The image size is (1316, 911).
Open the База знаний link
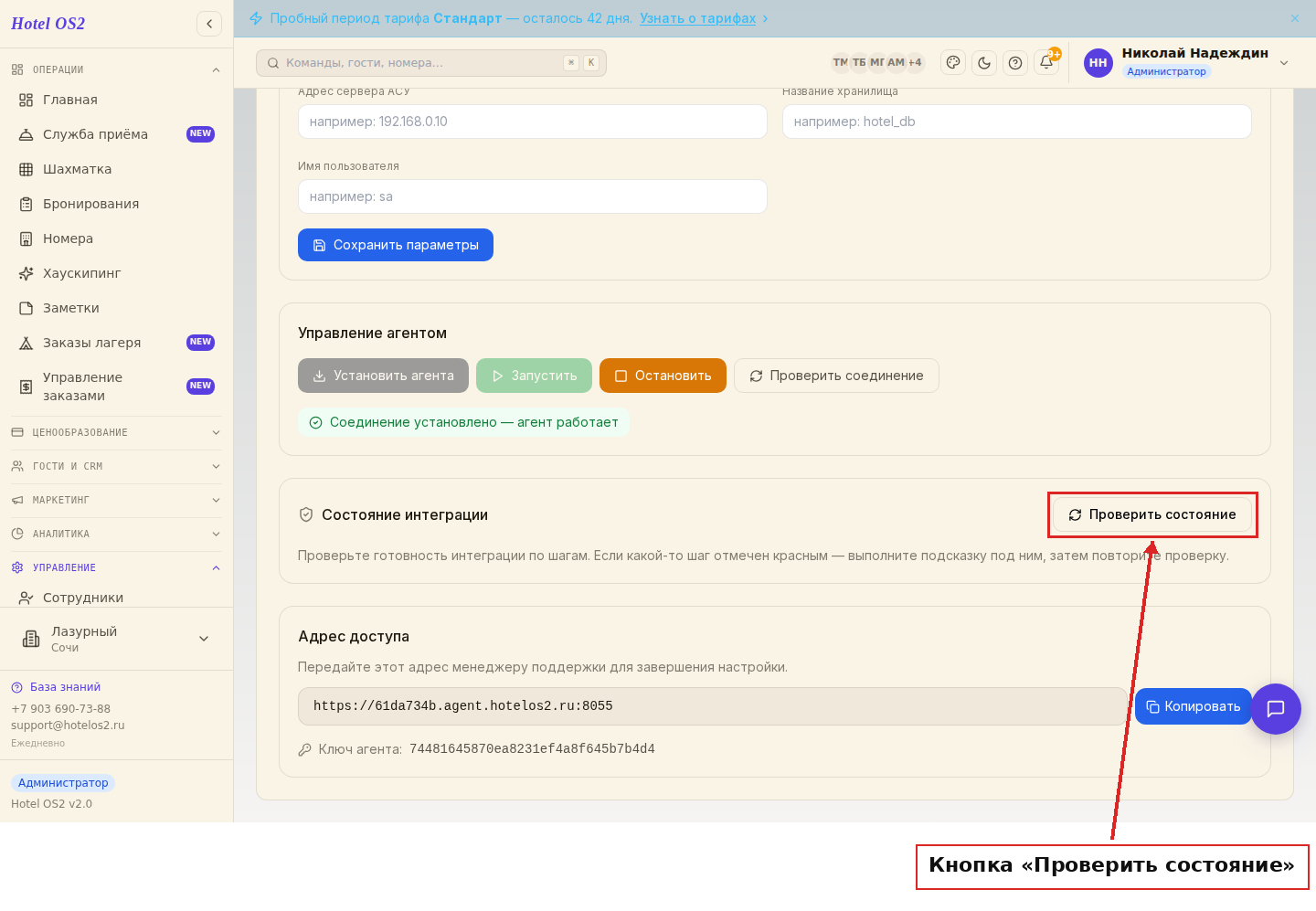point(56,687)
